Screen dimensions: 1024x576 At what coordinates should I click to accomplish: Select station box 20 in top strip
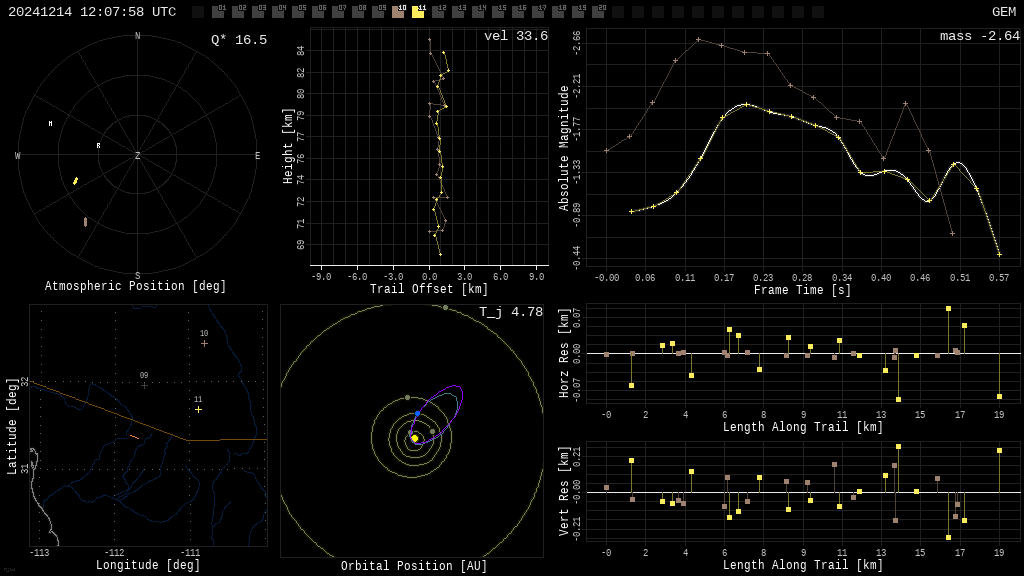[598, 12]
